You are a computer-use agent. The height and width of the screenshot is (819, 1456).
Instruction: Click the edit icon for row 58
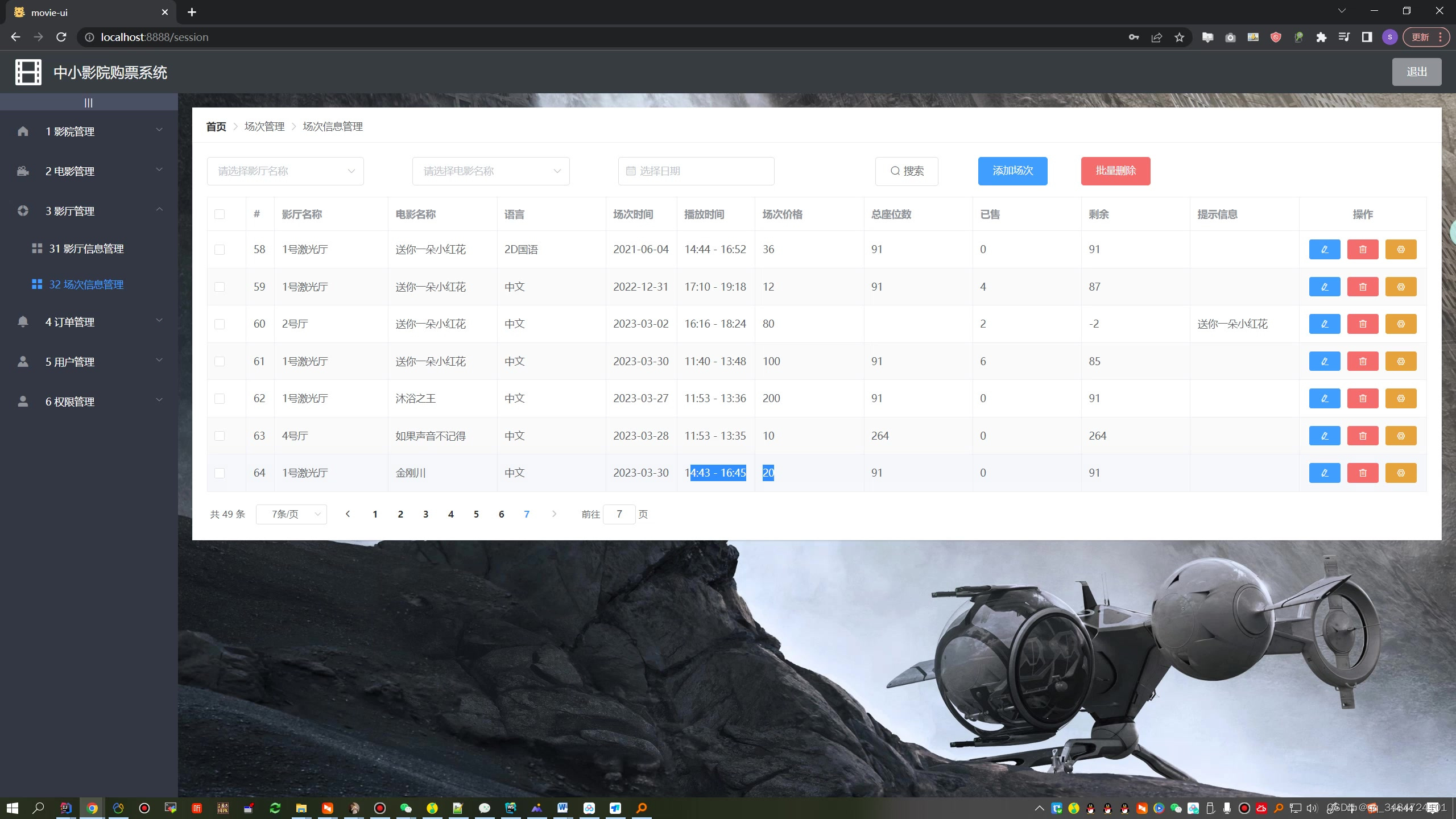pyautogui.click(x=1324, y=249)
